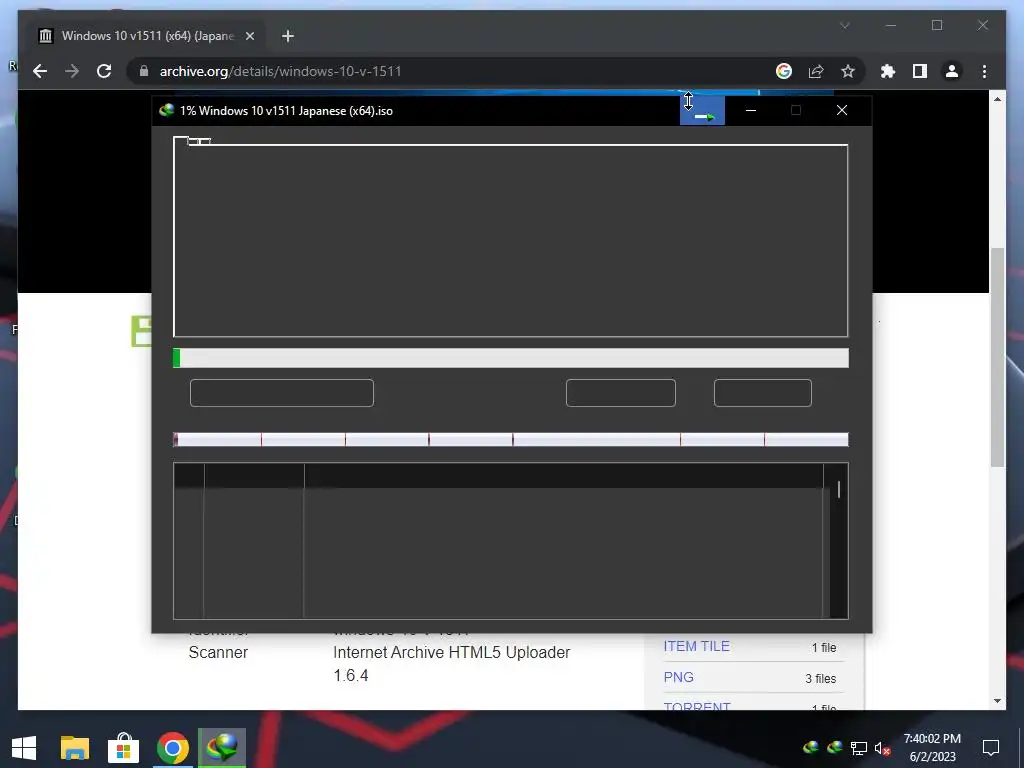Click the Chrome page vertical scrollbar thumb
Image resolution: width=1024 pixels, height=768 pixels.
coord(997,357)
